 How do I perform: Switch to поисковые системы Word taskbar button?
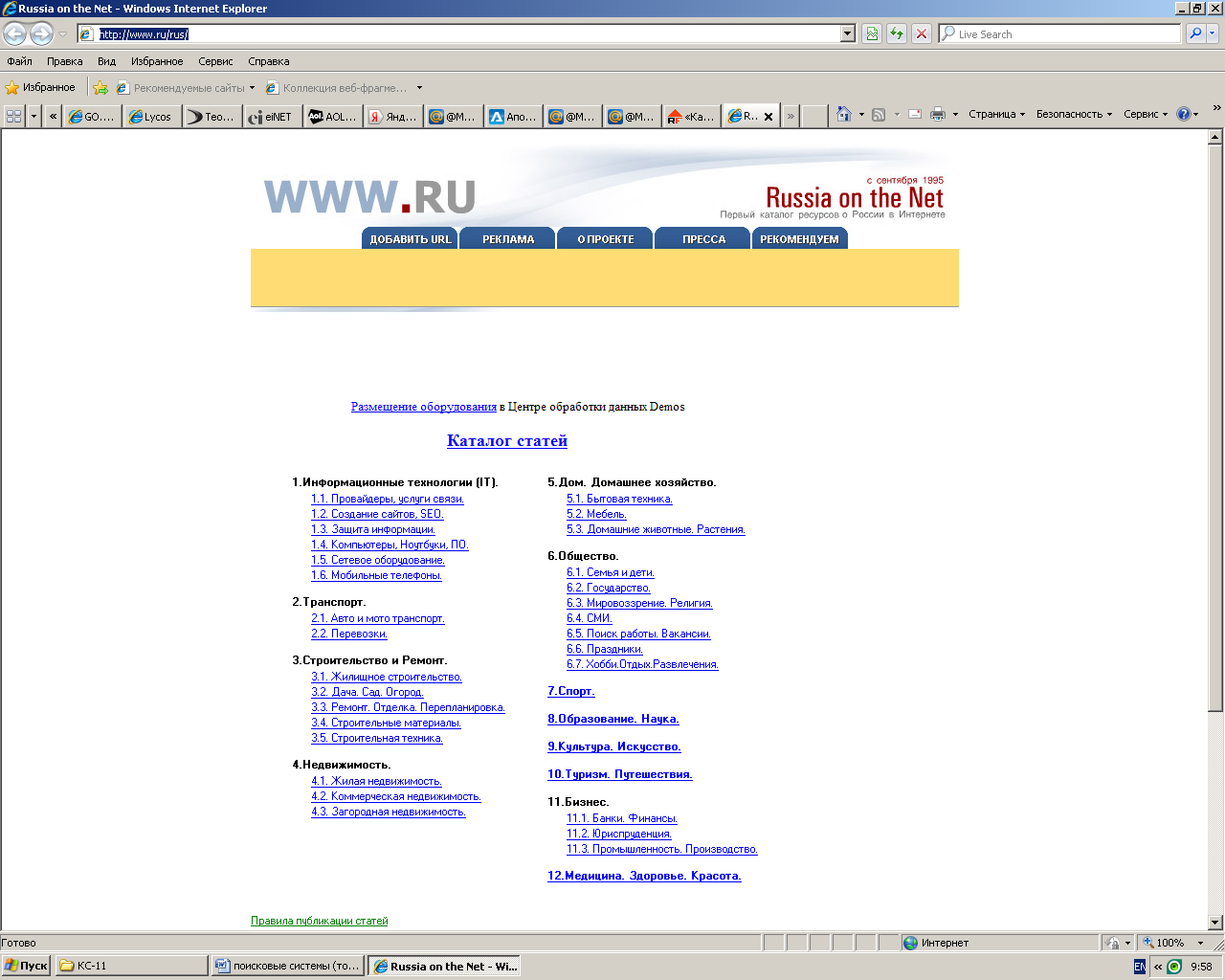click(x=288, y=966)
